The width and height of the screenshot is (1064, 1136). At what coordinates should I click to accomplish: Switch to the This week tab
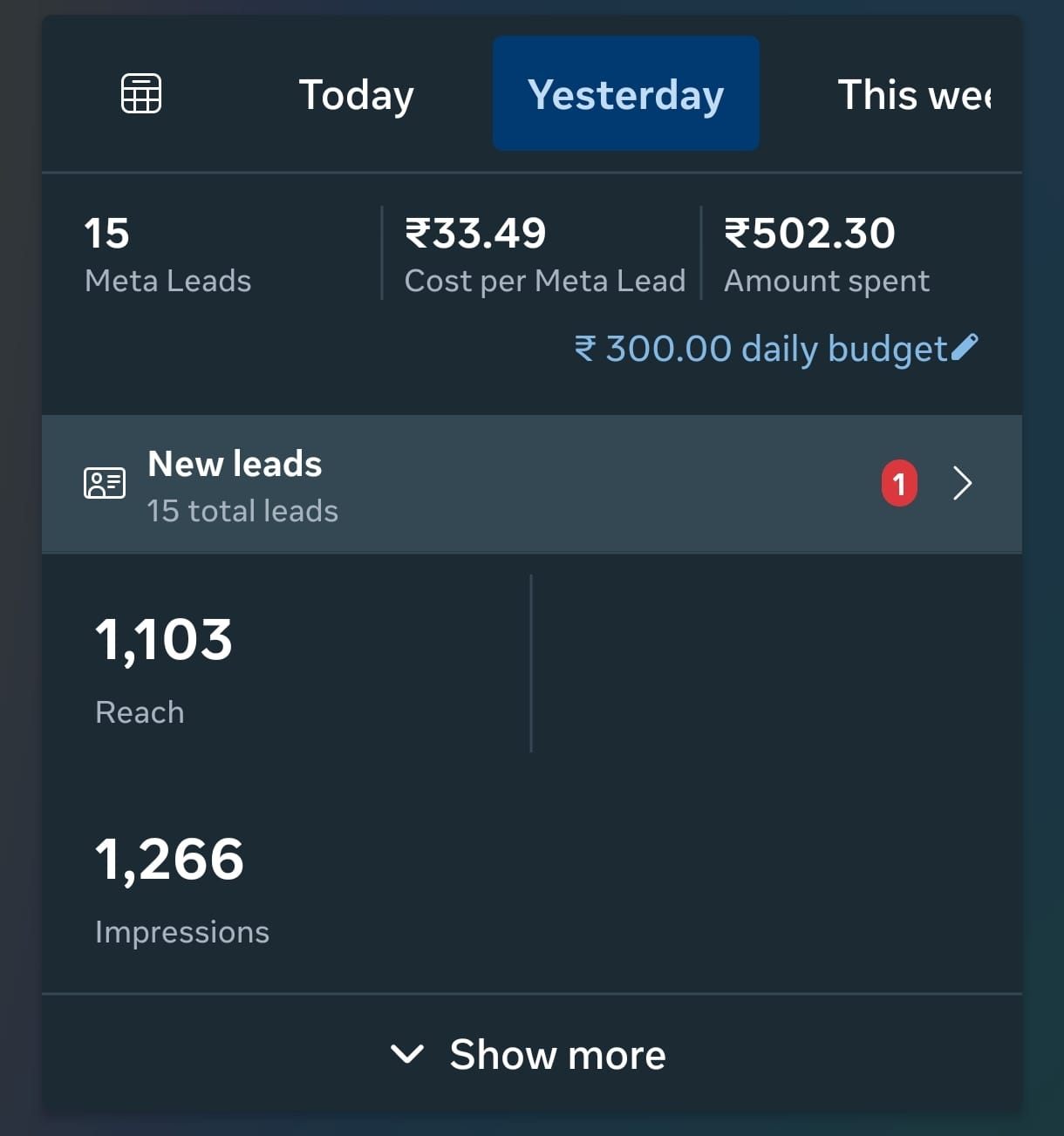click(x=913, y=94)
